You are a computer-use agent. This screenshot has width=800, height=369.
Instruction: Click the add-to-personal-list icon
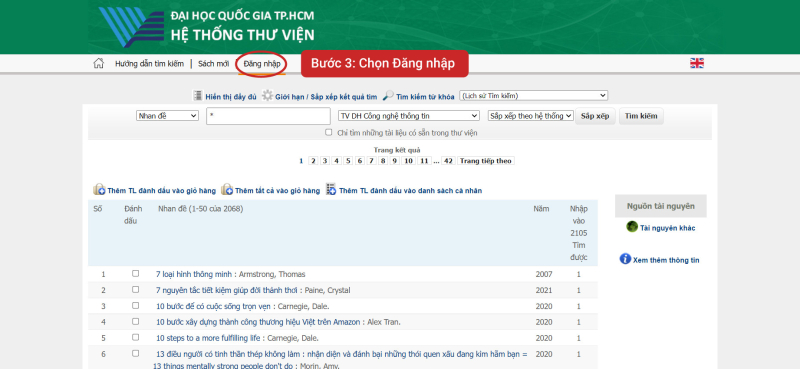coord(331,189)
